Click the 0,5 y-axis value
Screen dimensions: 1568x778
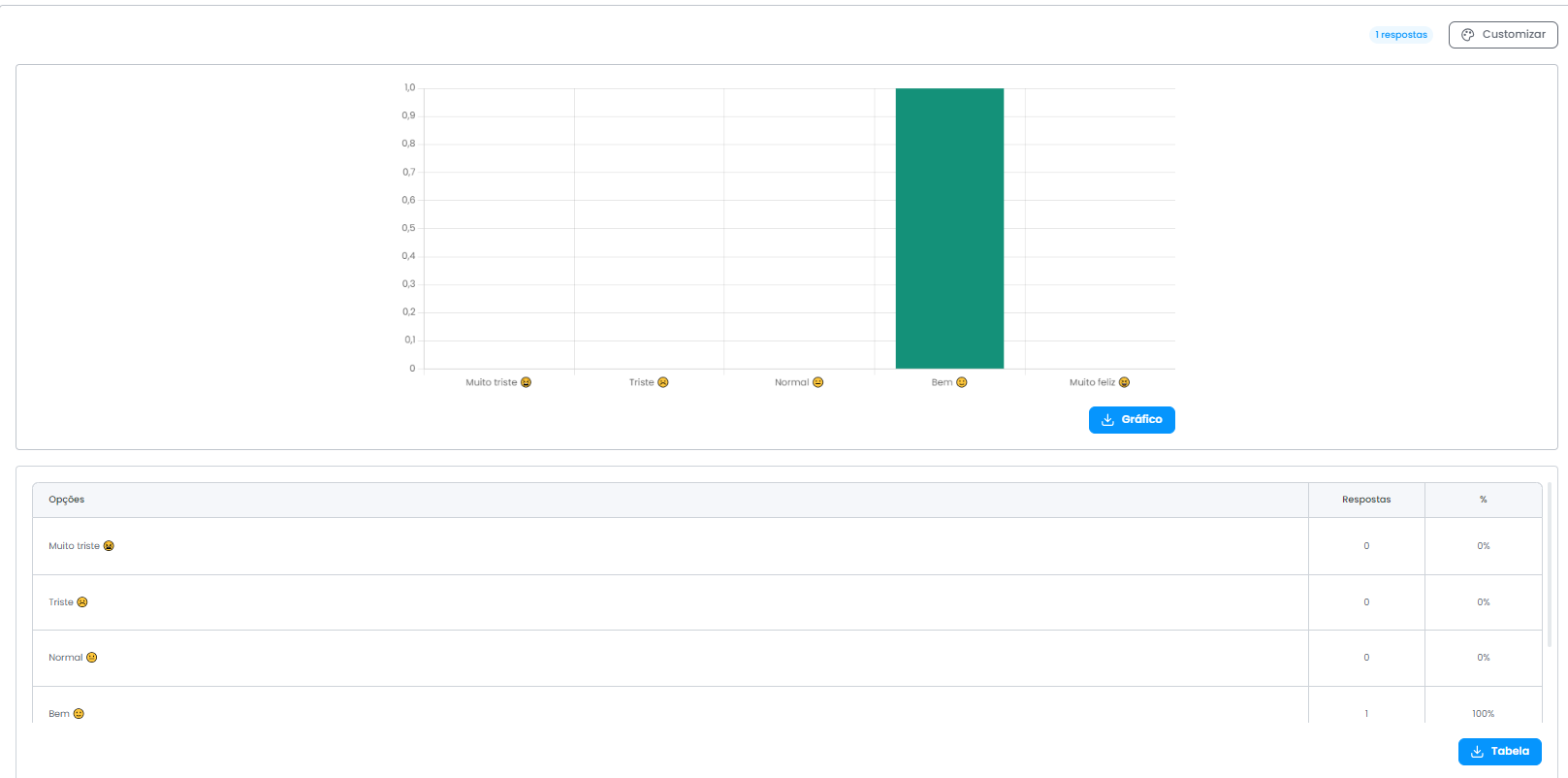pyautogui.click(x=408, y=228)
